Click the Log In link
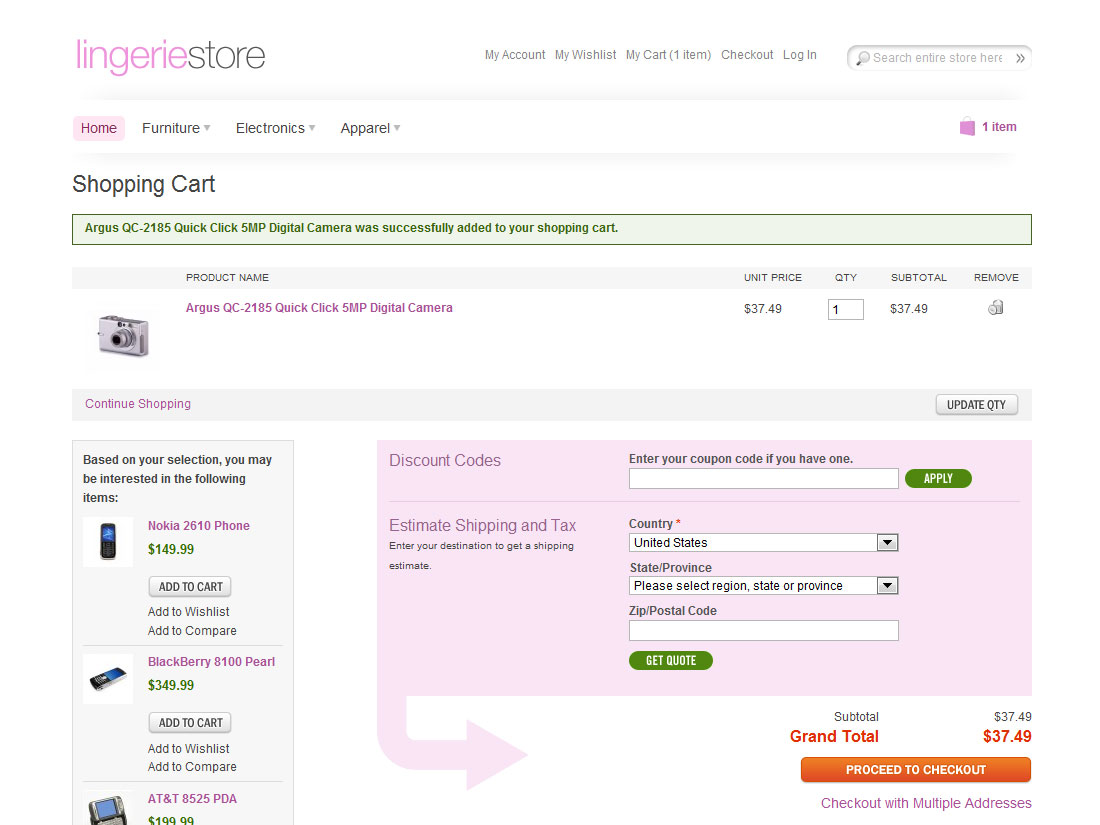This screenshot has width=1100, height=825. pos(800,55)
